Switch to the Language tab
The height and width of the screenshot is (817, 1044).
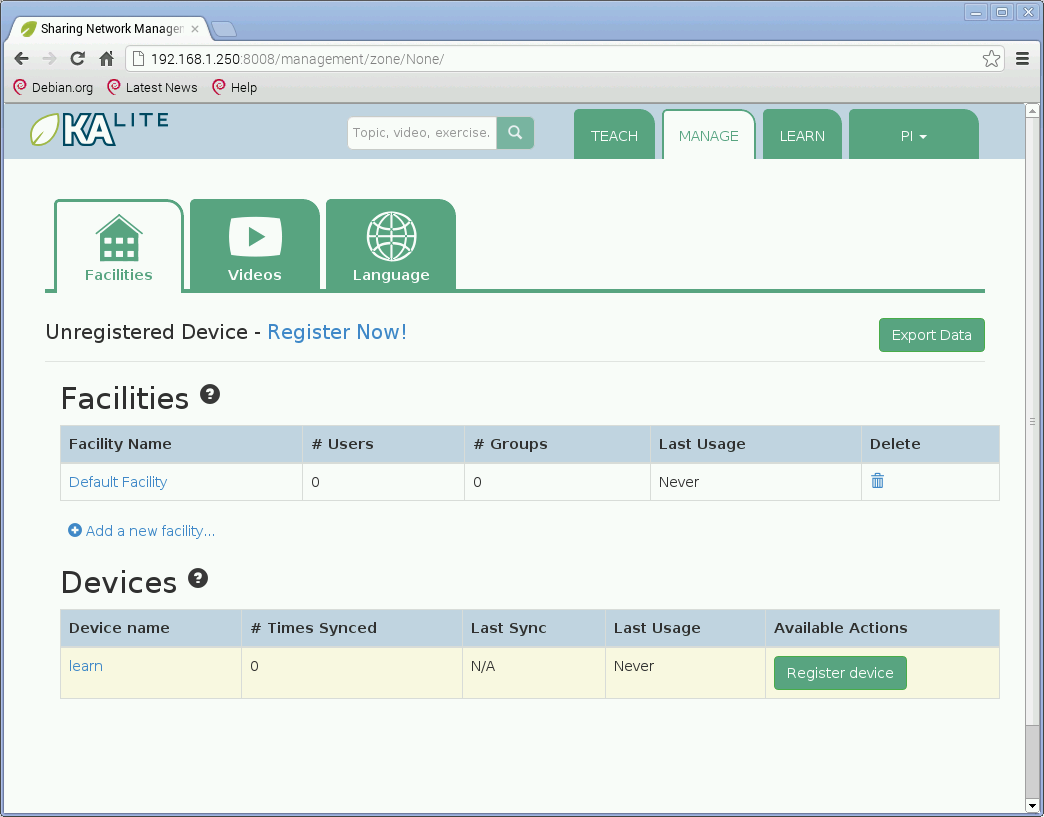tap(391, 246)
